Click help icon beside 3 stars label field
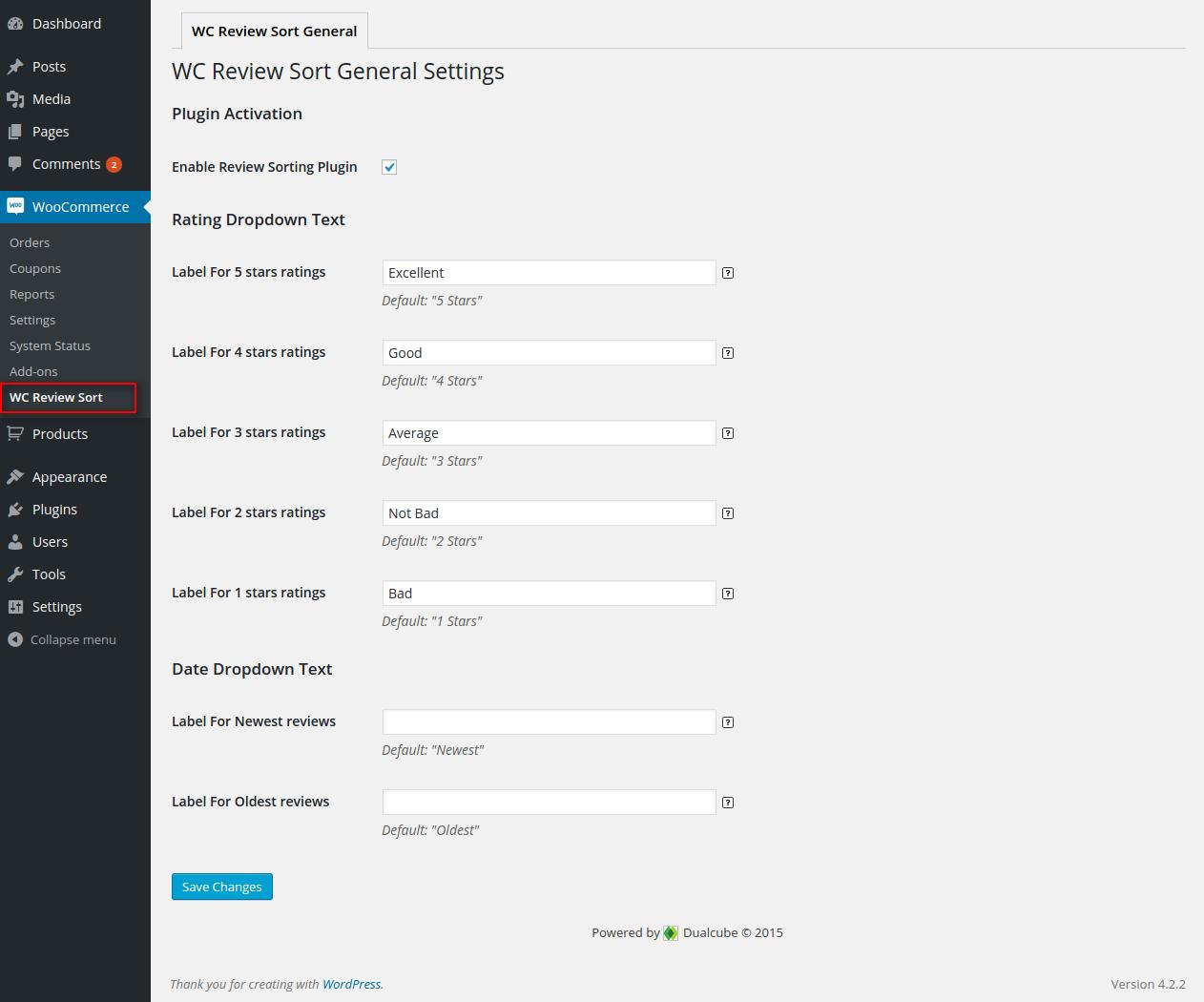 (728, 433)
